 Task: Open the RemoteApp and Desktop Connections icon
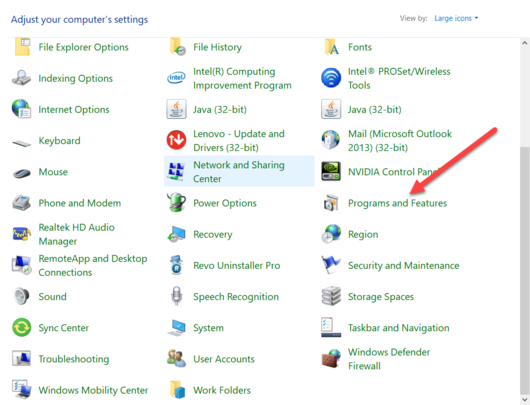click(22, 265)
